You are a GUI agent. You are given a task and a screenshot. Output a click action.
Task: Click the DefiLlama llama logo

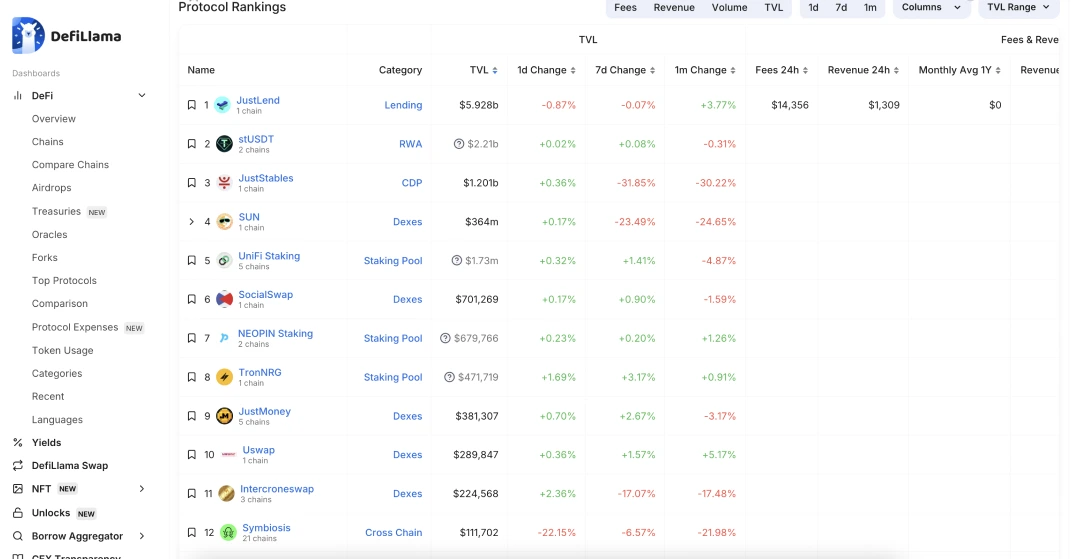pos(28,35)
